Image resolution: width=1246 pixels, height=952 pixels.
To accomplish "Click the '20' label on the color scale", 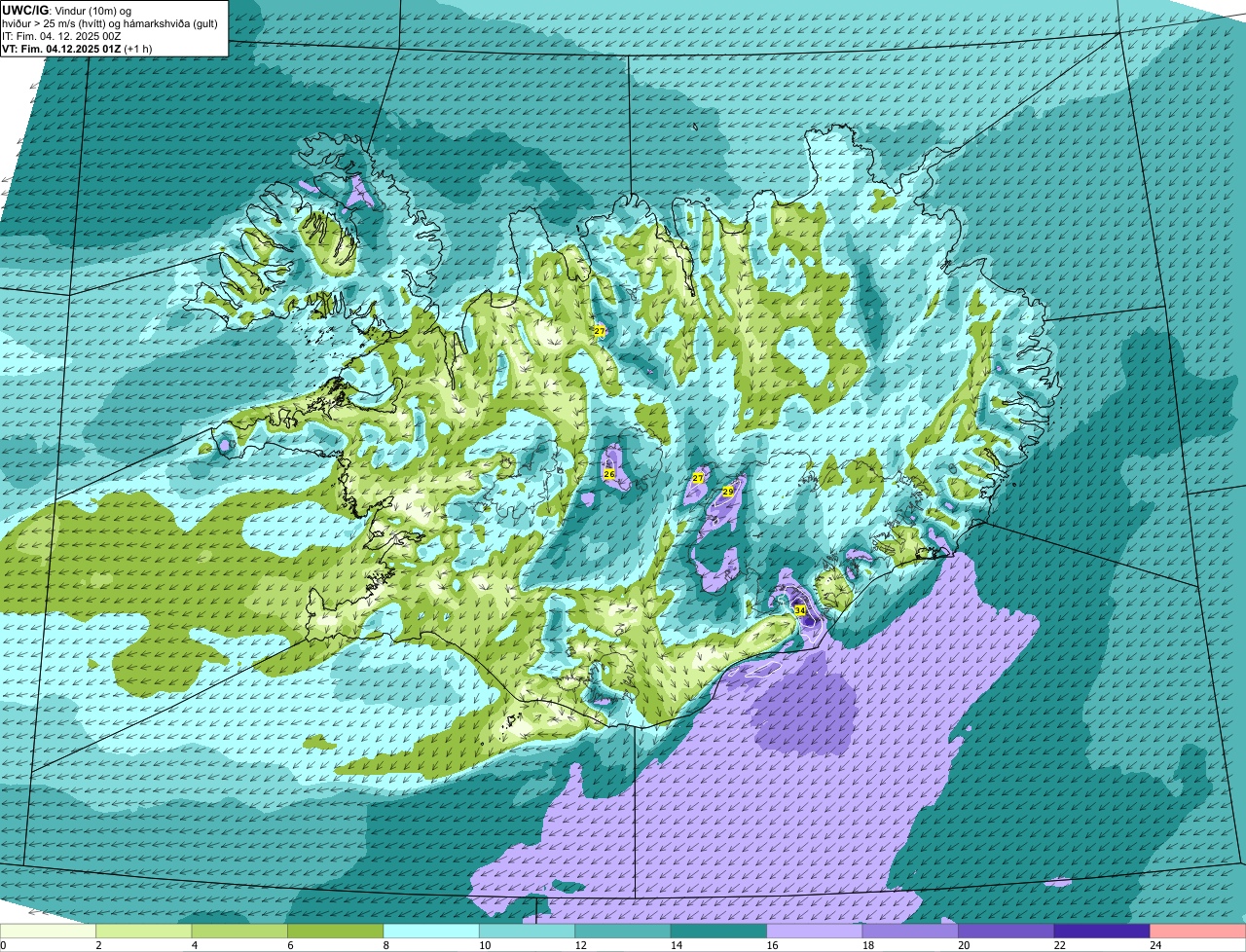I will (963, 945).
